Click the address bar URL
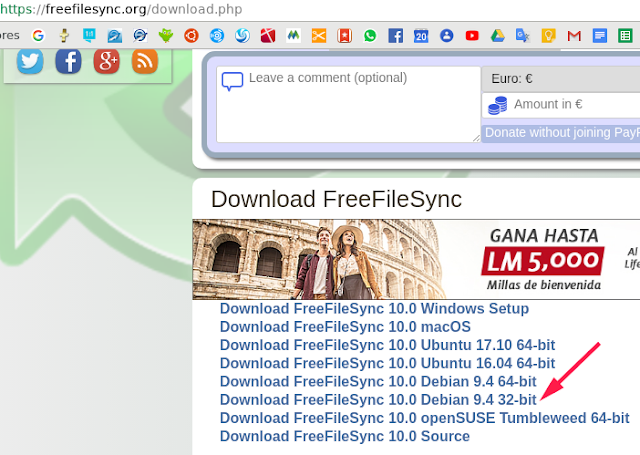Viewport: 640px width, 455px height. pyautogui.click(x=121, y=9)
